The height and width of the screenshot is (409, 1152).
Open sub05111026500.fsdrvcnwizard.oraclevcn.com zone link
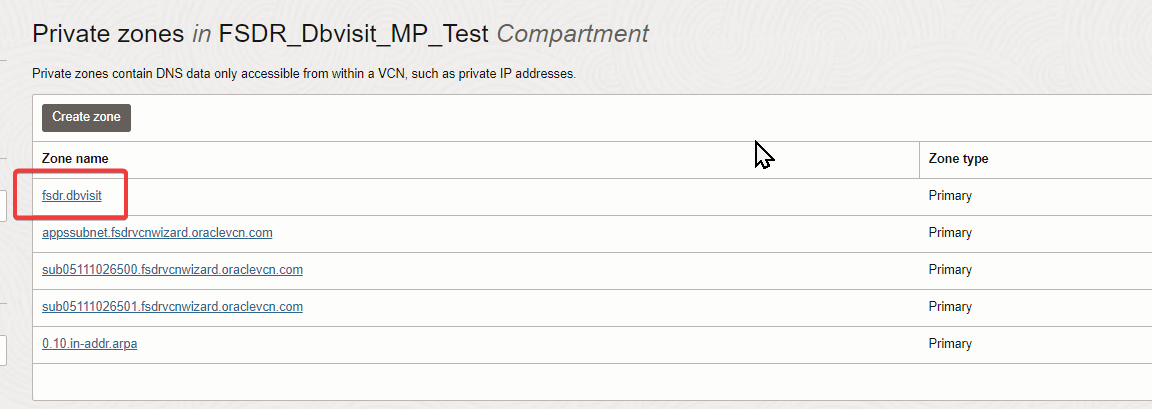[173, 269]
